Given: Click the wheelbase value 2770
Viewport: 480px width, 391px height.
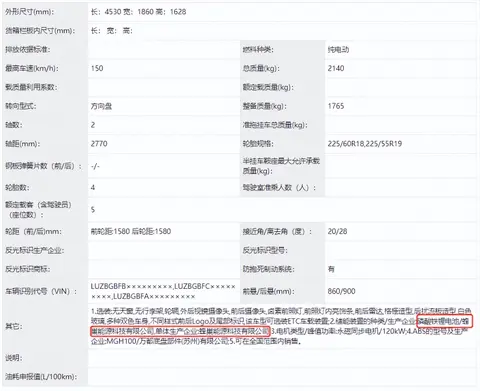Looking at the screenshot, I should click(99, 144).
